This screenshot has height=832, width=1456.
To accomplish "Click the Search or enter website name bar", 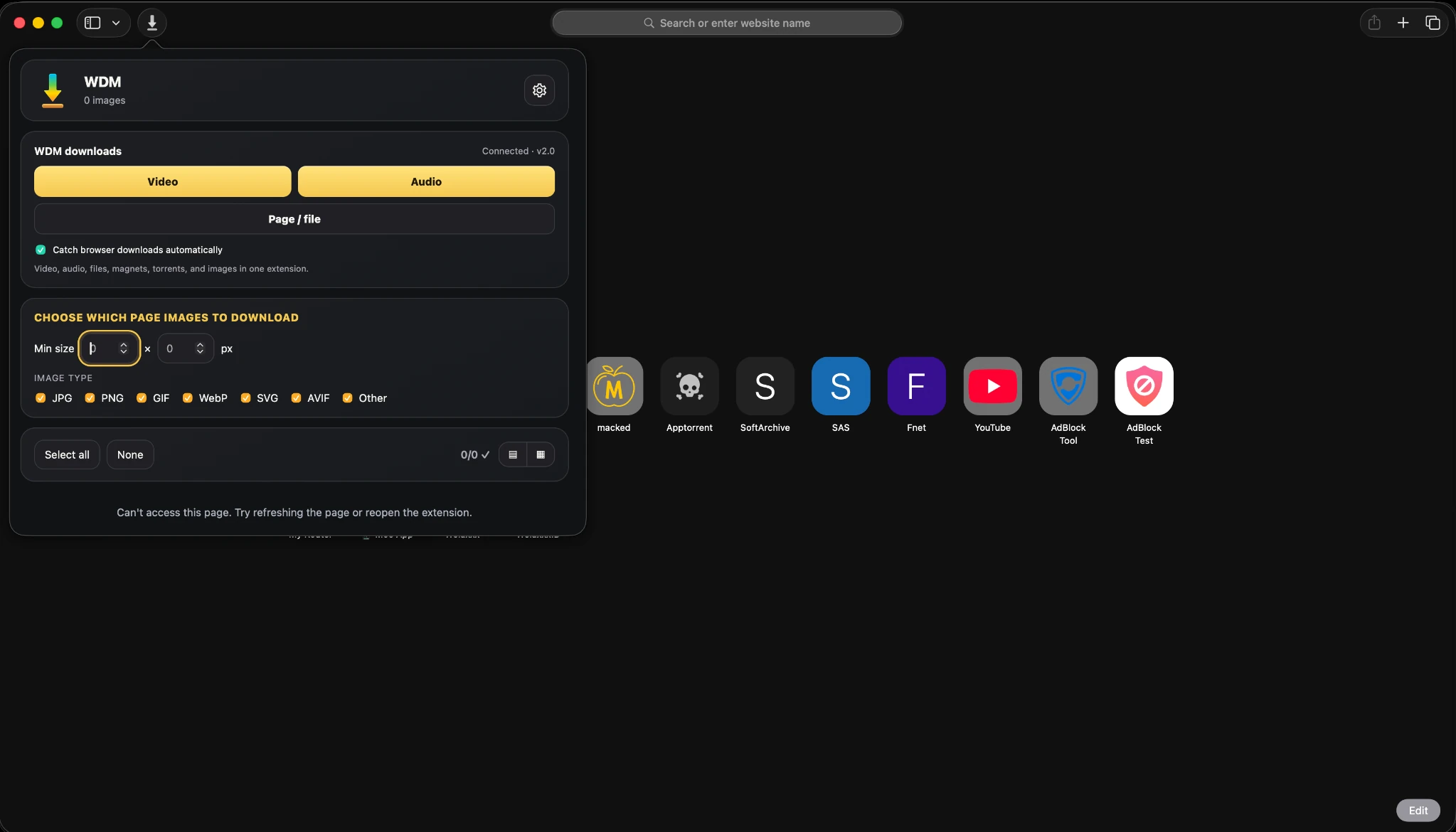I will [x=727, y=23].
